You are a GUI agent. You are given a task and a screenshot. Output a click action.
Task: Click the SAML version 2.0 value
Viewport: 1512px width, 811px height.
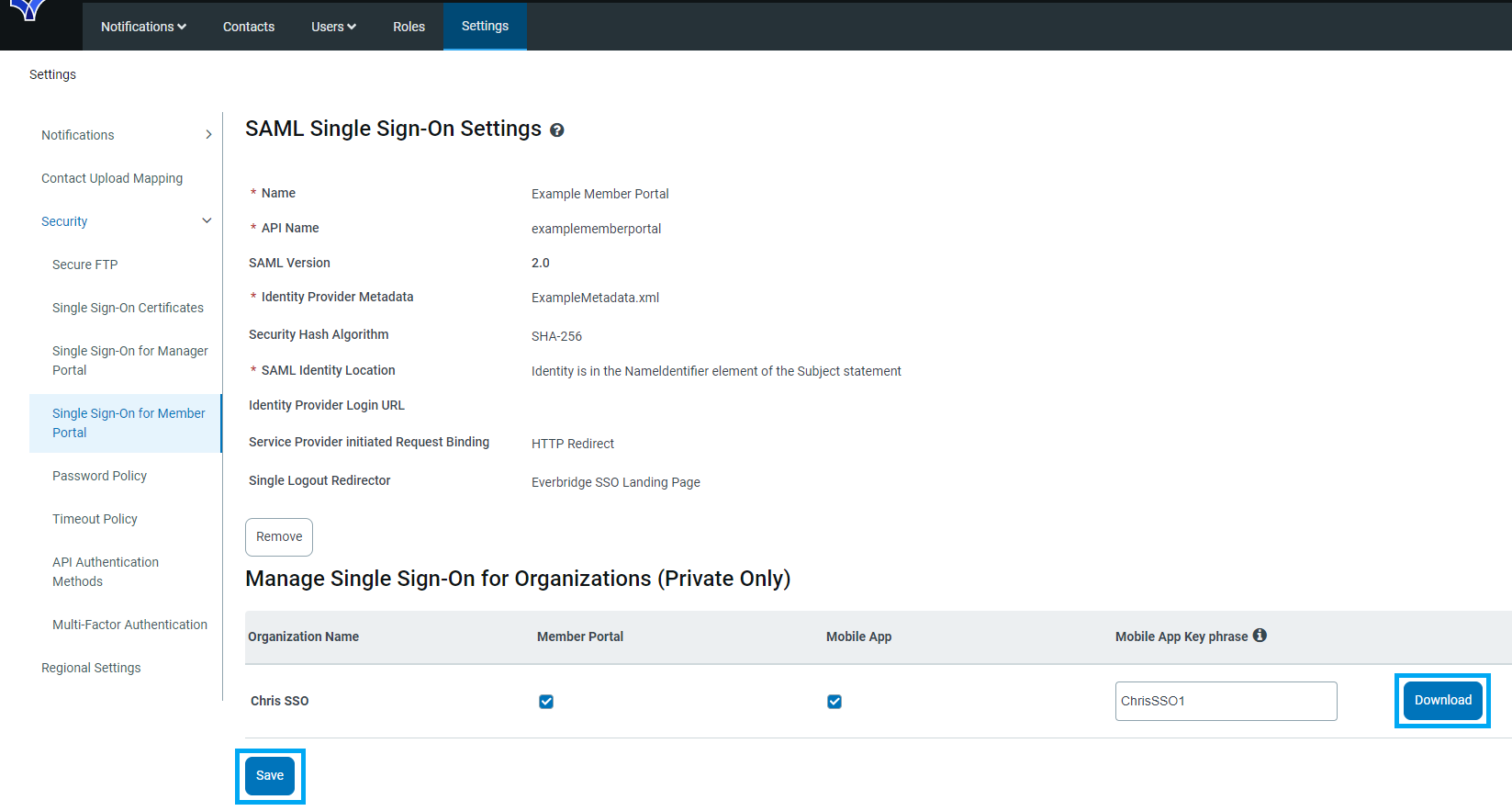tap(540, 263)
